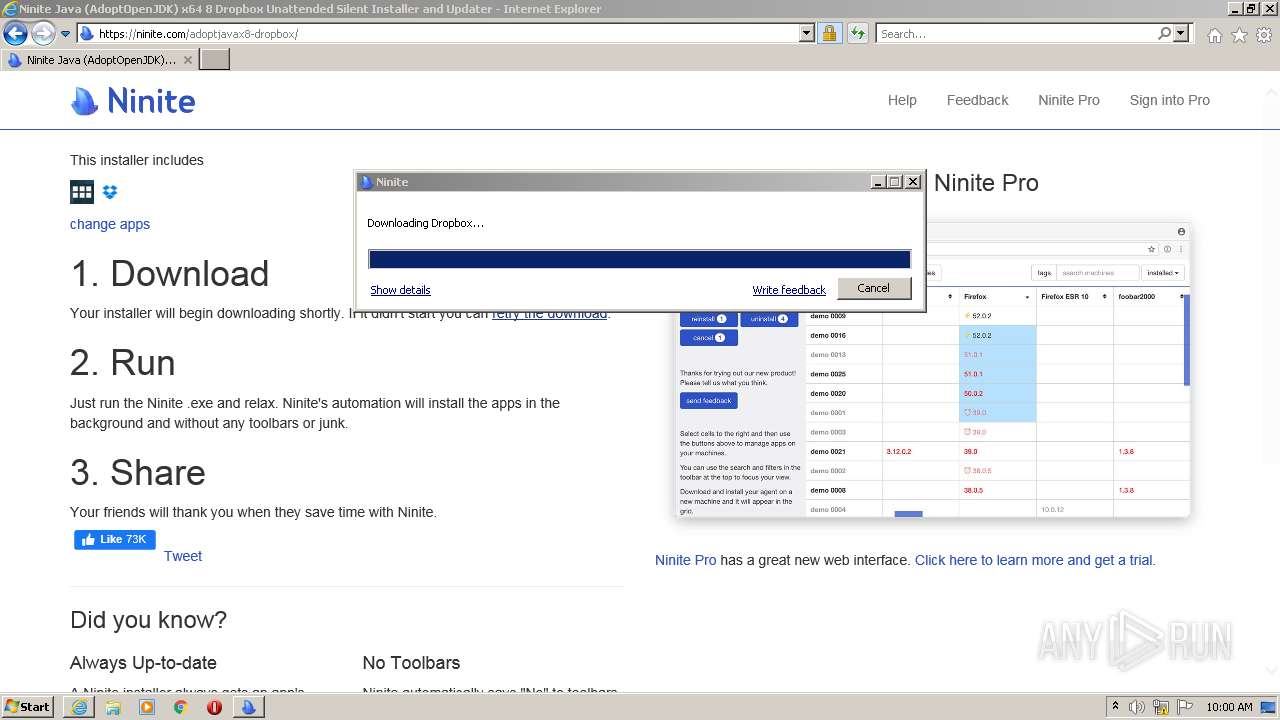Click here to learn more and get a trial
Viewport: 1280px width, 720px height.
tap(1035, 560)
